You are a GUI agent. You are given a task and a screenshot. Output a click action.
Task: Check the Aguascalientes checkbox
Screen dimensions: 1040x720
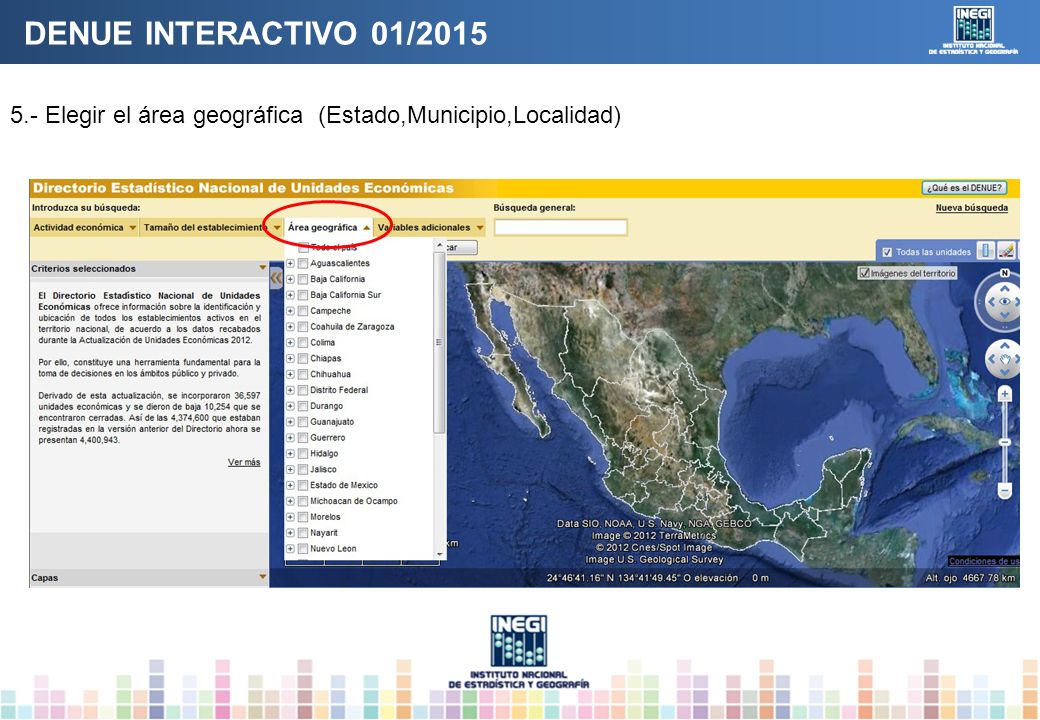coord(303,263)
